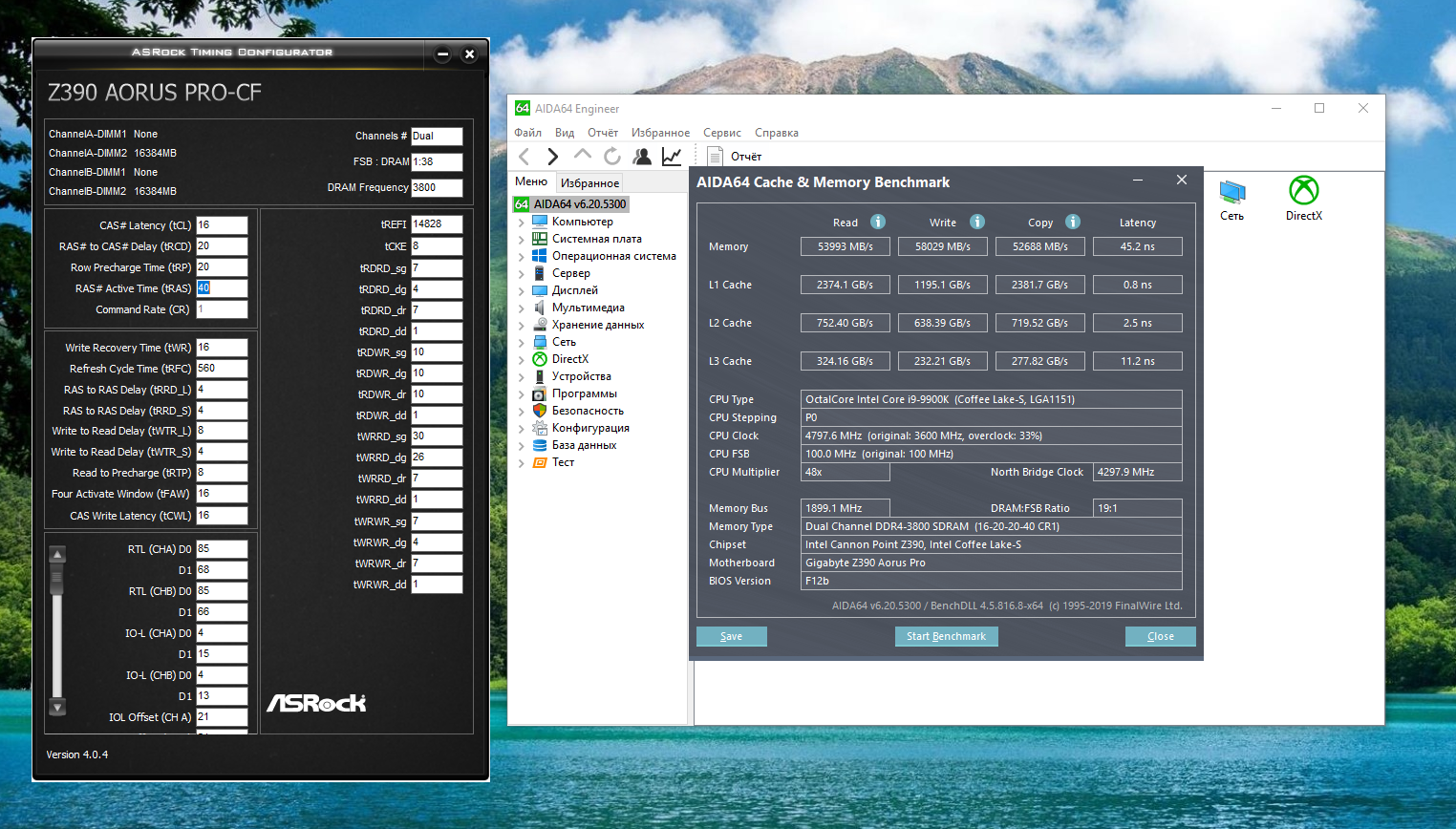This screenshot has height=829, width=1456.
Task: Click the Memory Type value Dual Channel DDR4-3800
Action: (x=991, y=526)
